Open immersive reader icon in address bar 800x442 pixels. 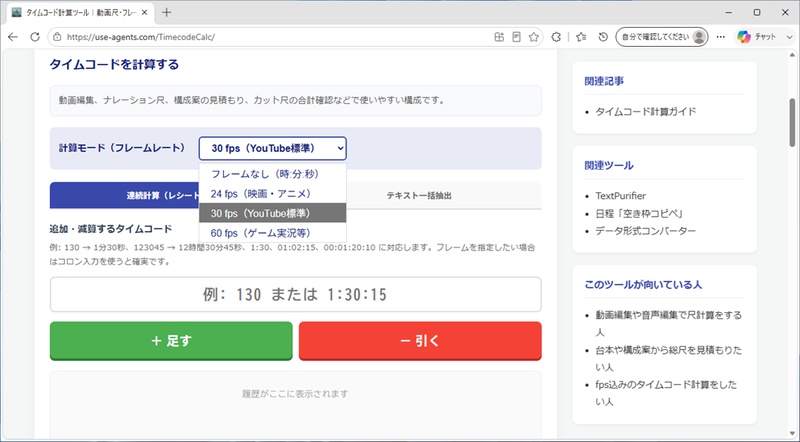point(516,37)
